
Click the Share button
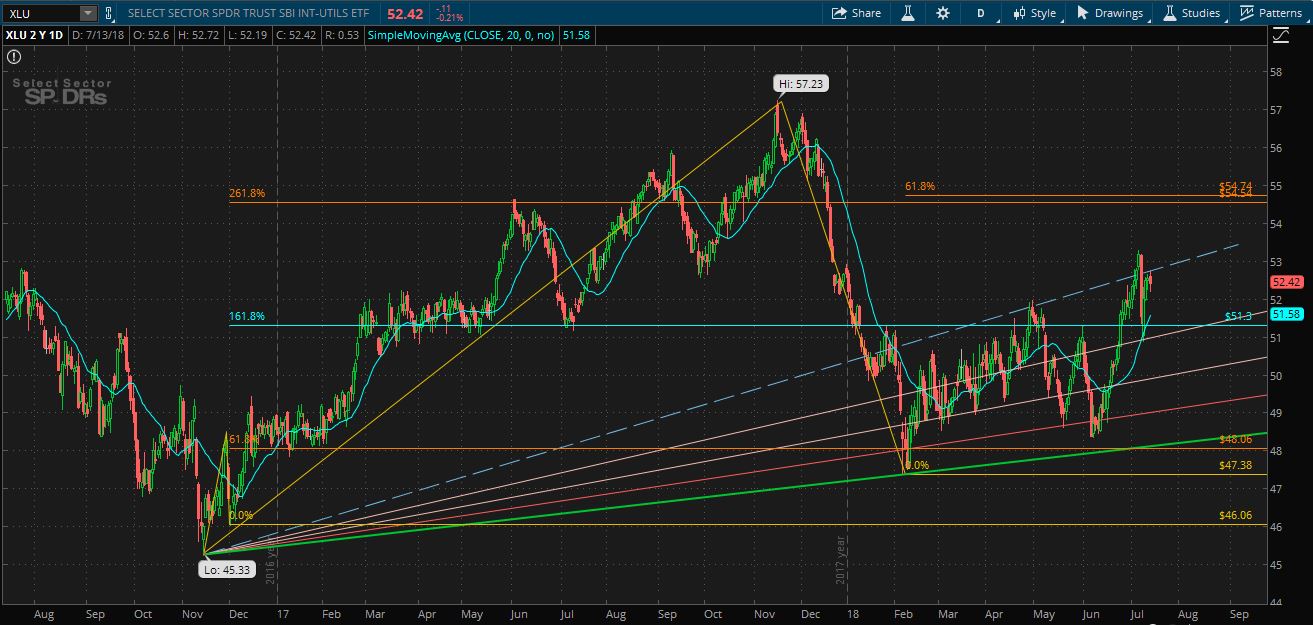pos(857,13)
